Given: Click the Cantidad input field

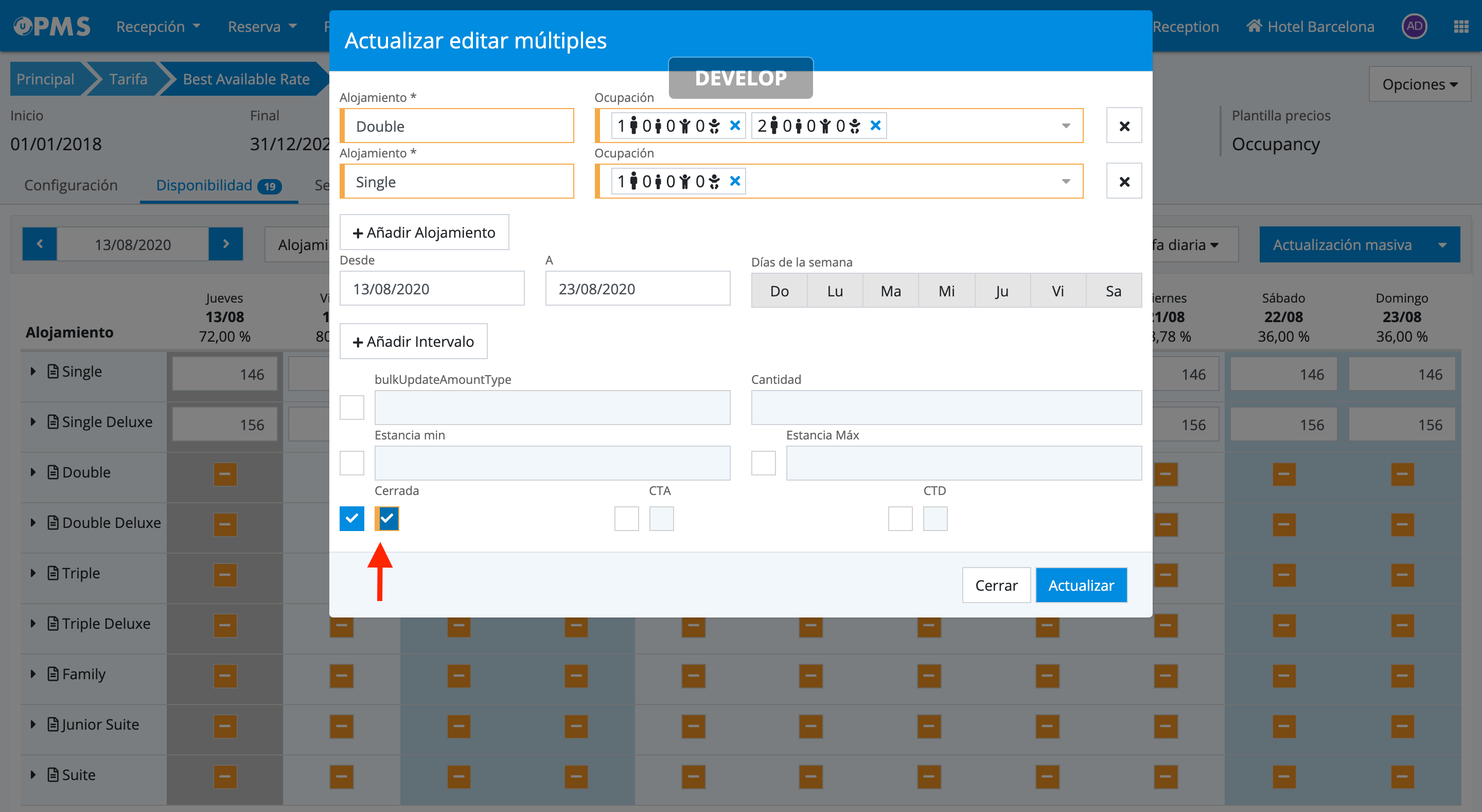Looking at the screenshot, I should pos(946,408).
